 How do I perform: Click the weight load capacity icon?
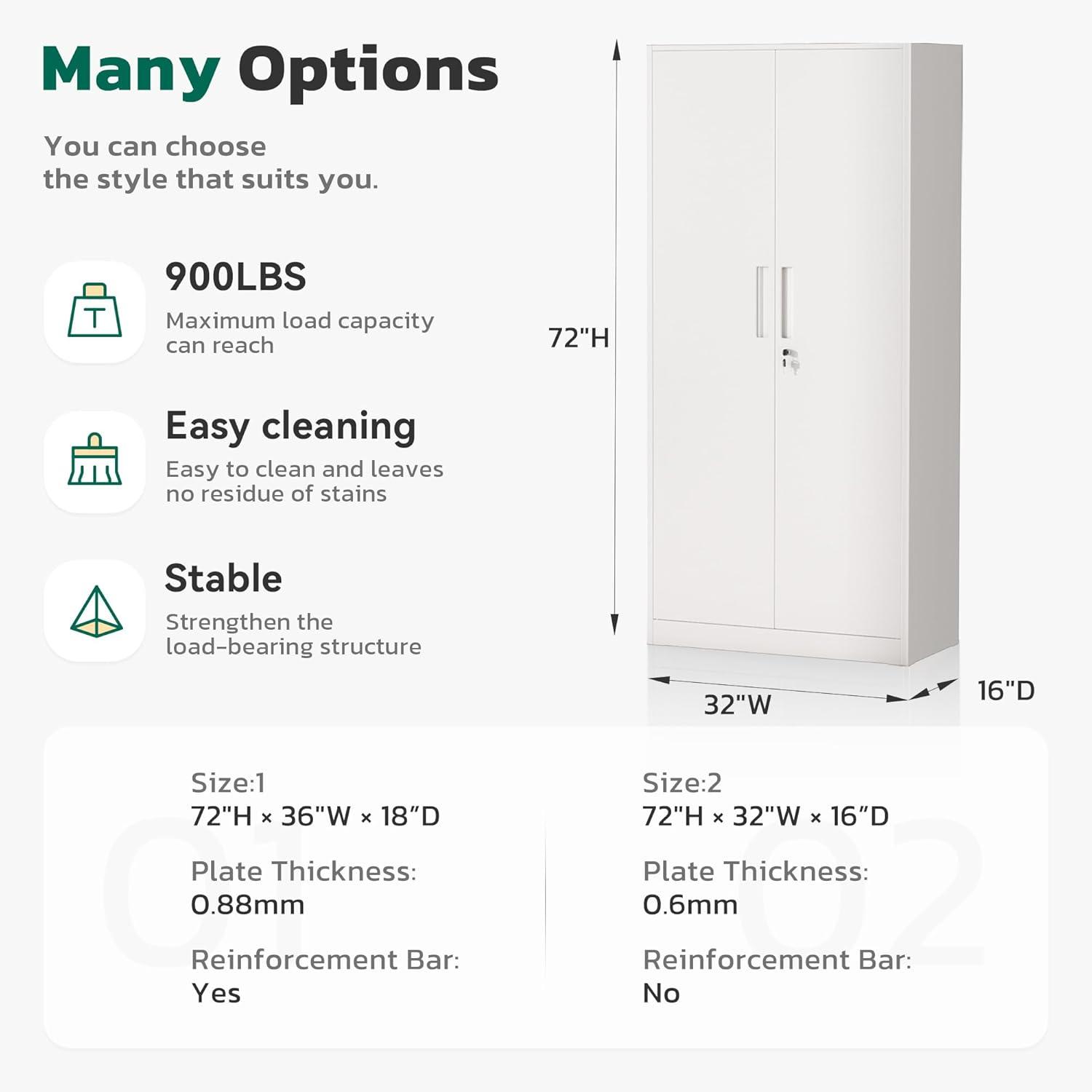tap(95, 312)
